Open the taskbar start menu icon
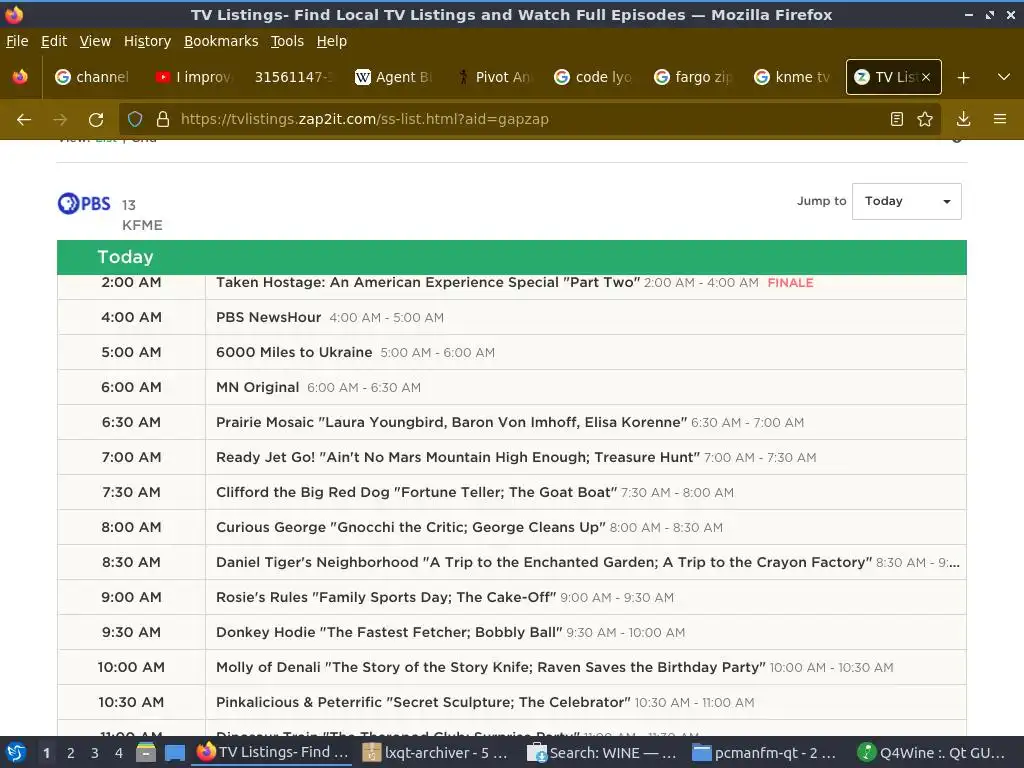 (16, 752)
